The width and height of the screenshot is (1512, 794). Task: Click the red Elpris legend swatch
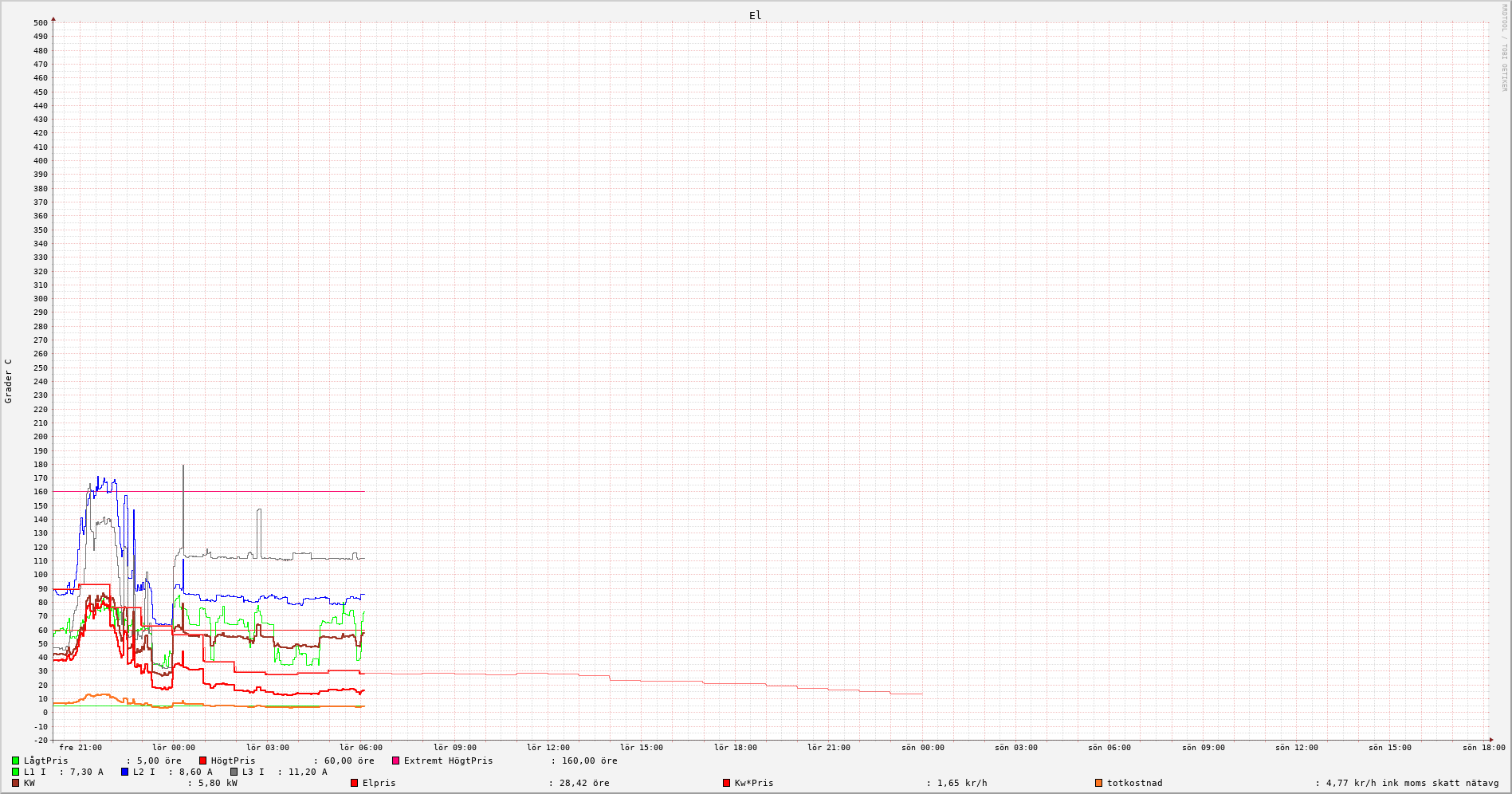pyautogui.click(x=354, y=783)
